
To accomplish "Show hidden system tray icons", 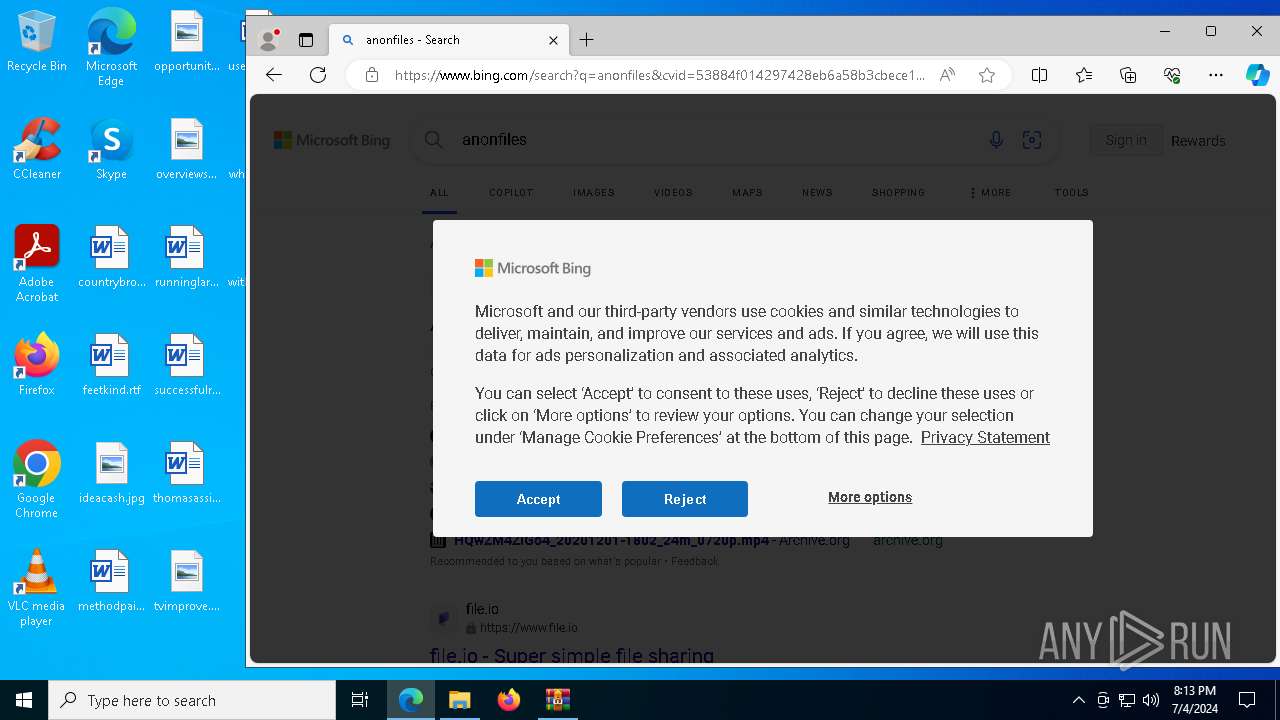I will coord(1078,700).
